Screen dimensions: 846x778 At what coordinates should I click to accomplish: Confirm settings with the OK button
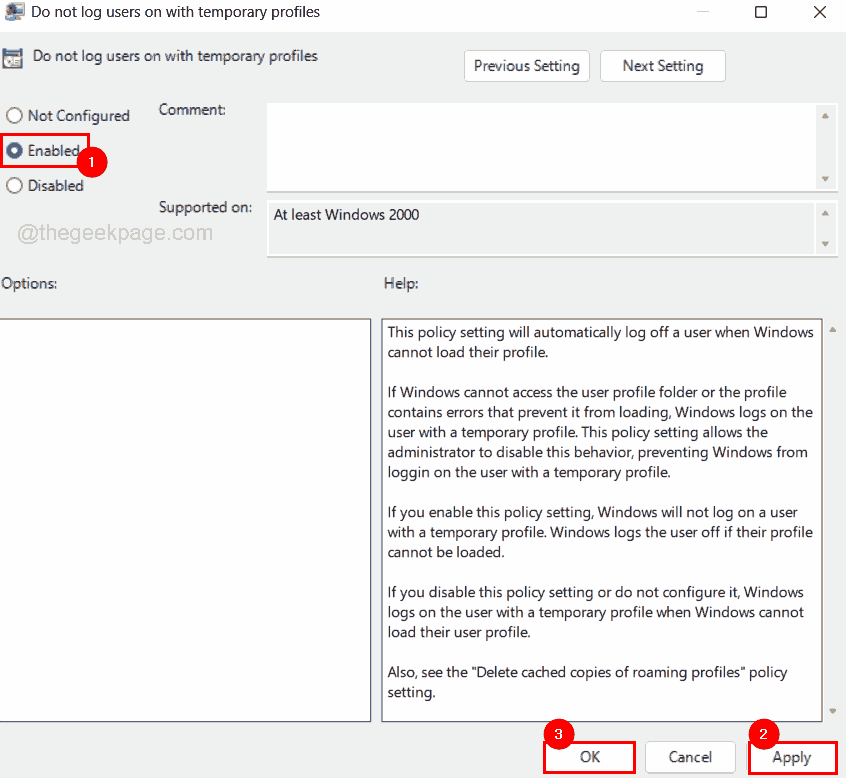click(x=588, y=757)
